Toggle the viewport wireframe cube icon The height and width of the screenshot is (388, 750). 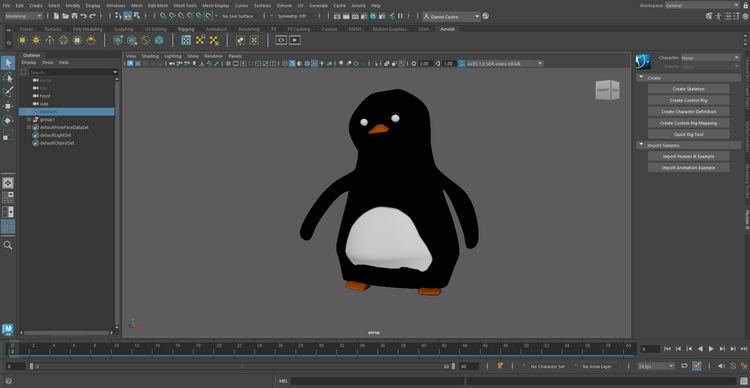(x=285, y=63)
